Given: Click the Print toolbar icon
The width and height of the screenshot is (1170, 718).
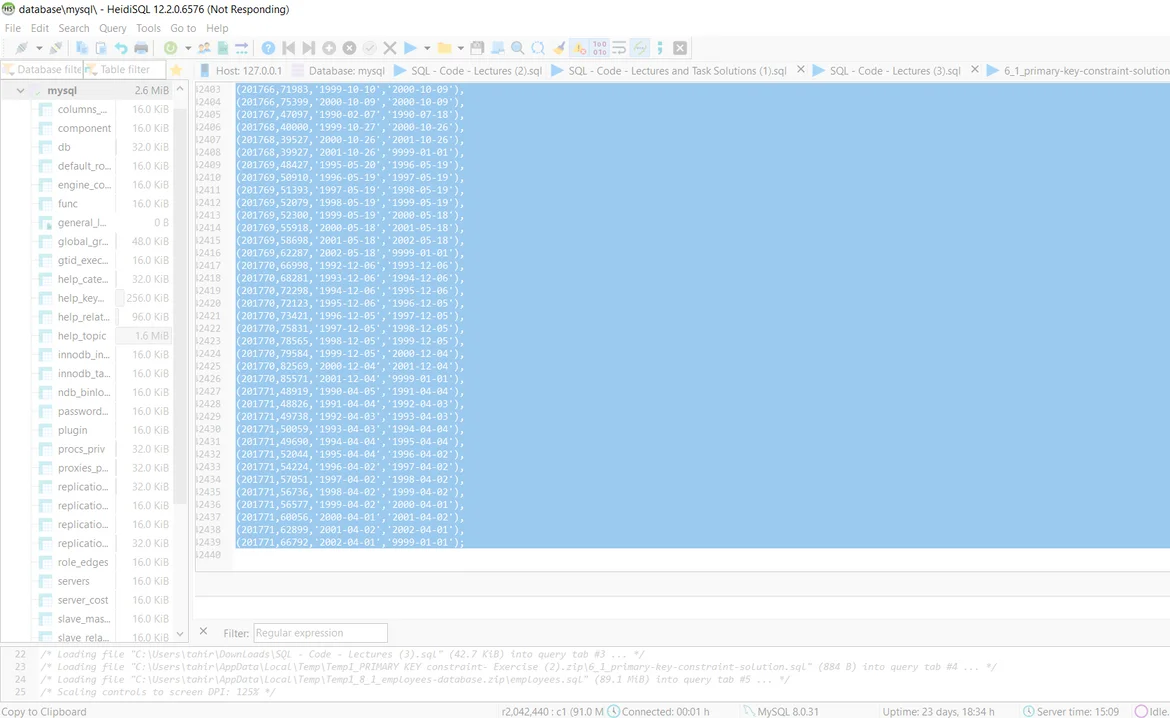Looking at the screenshot, I should click(x=141, y=48).
